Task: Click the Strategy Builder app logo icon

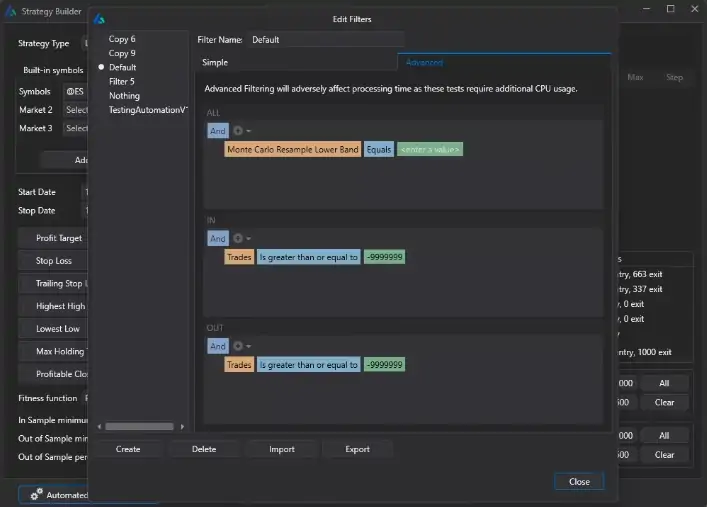Action: pyautogui.click(x=9, y=9)
